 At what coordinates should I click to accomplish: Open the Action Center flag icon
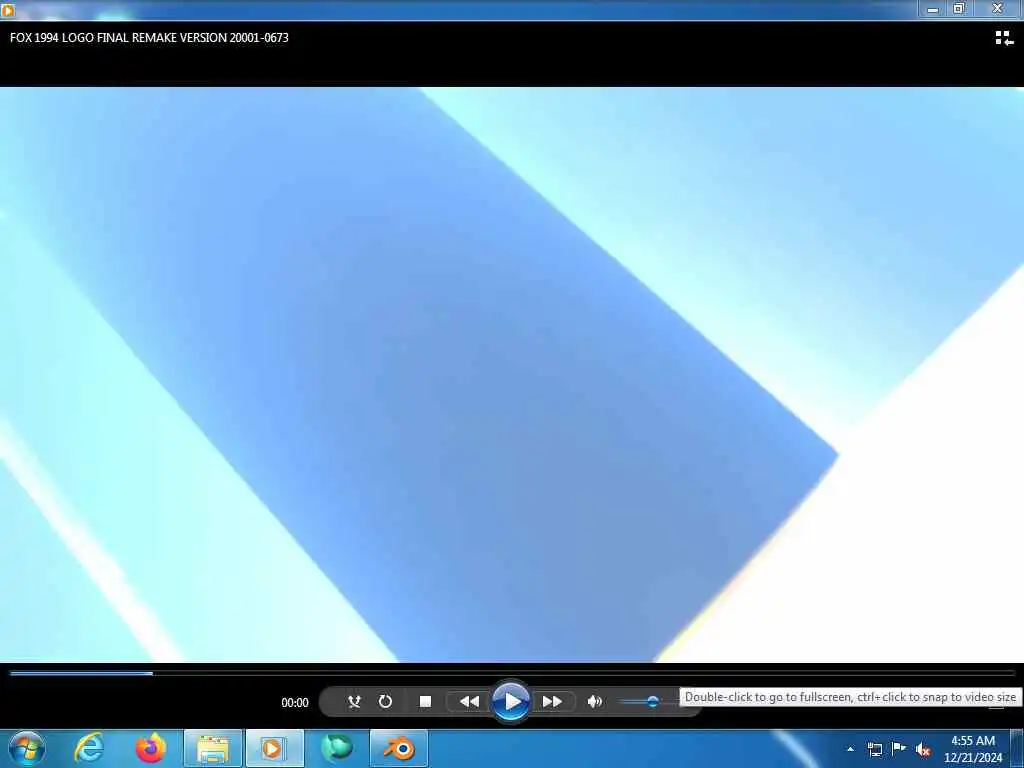pos(899,749)
